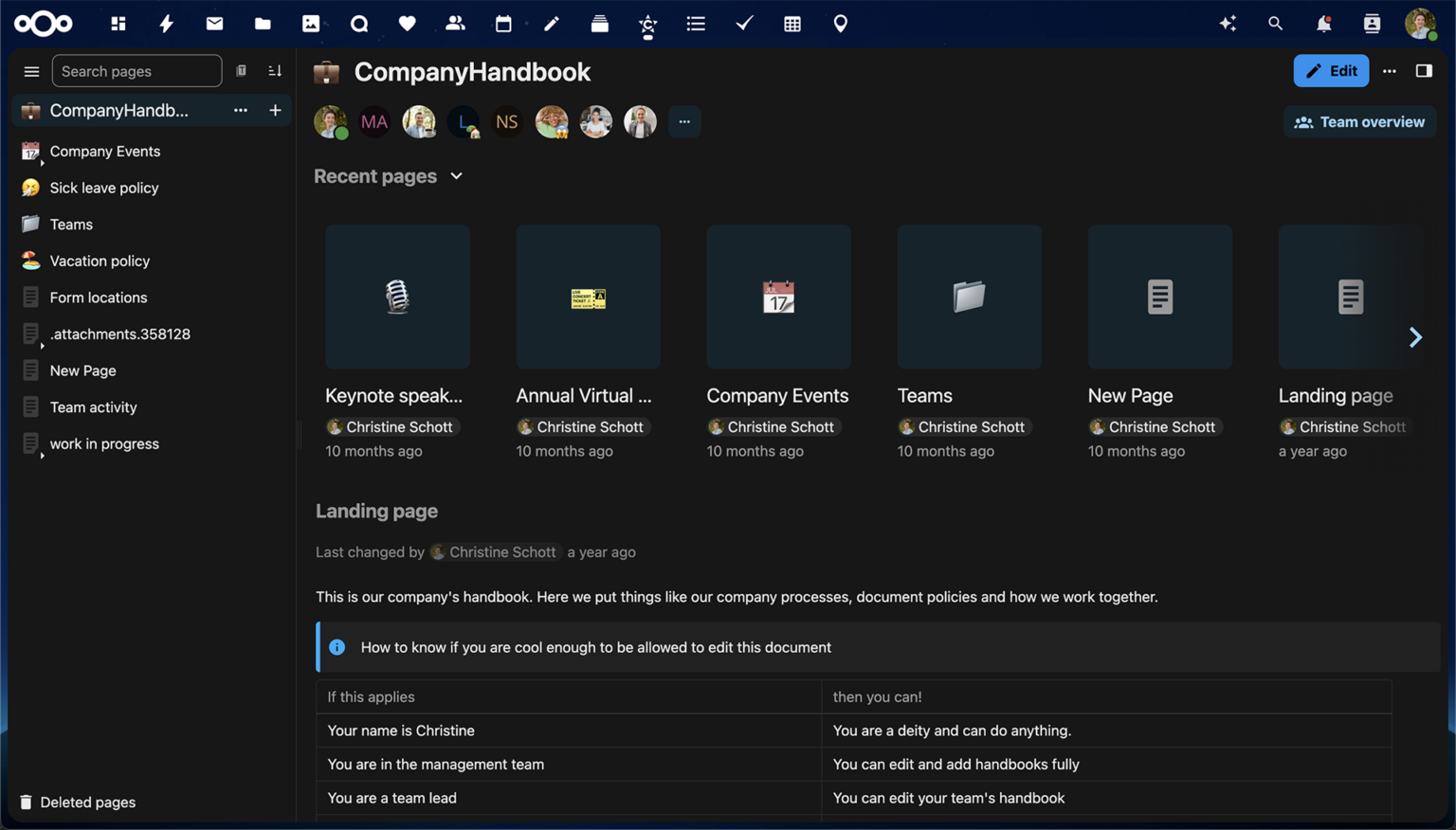This screenshot has width=1456, height=830.
Task: Open the Notifications bell
Action: click(x=1324, y=23)
